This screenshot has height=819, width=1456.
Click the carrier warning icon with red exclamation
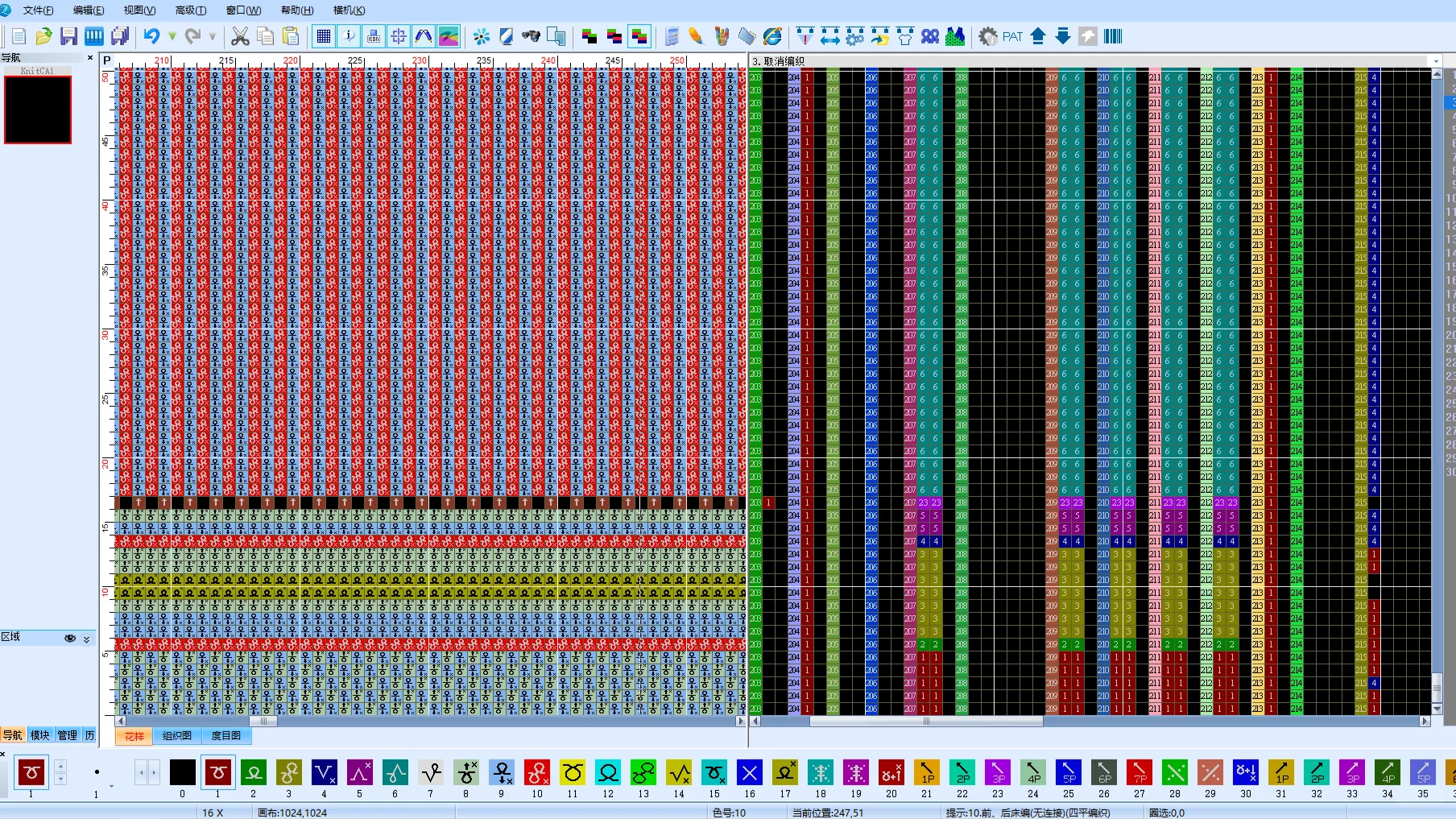tap(805, 36)
